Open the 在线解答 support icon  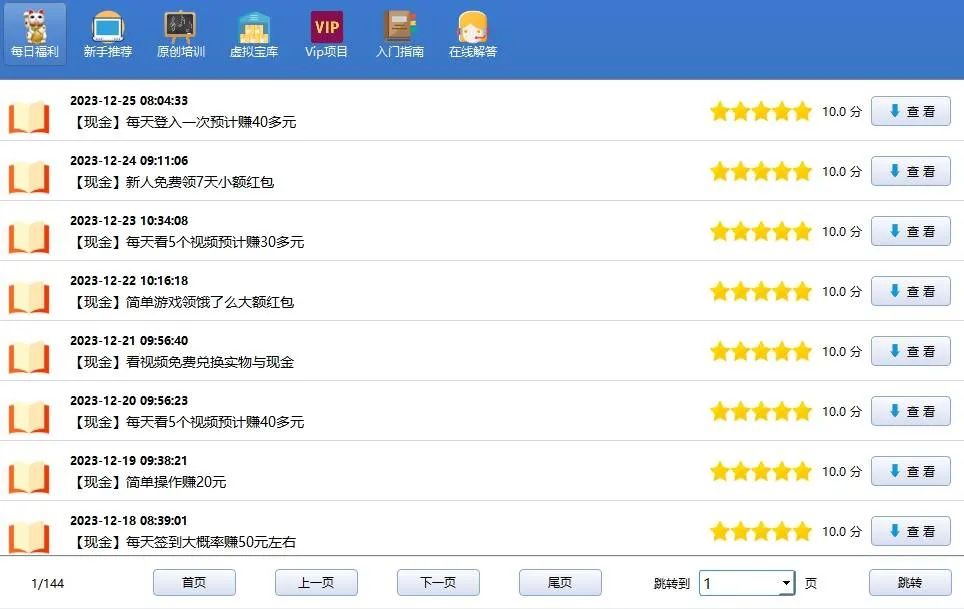[x=472, y=28]
